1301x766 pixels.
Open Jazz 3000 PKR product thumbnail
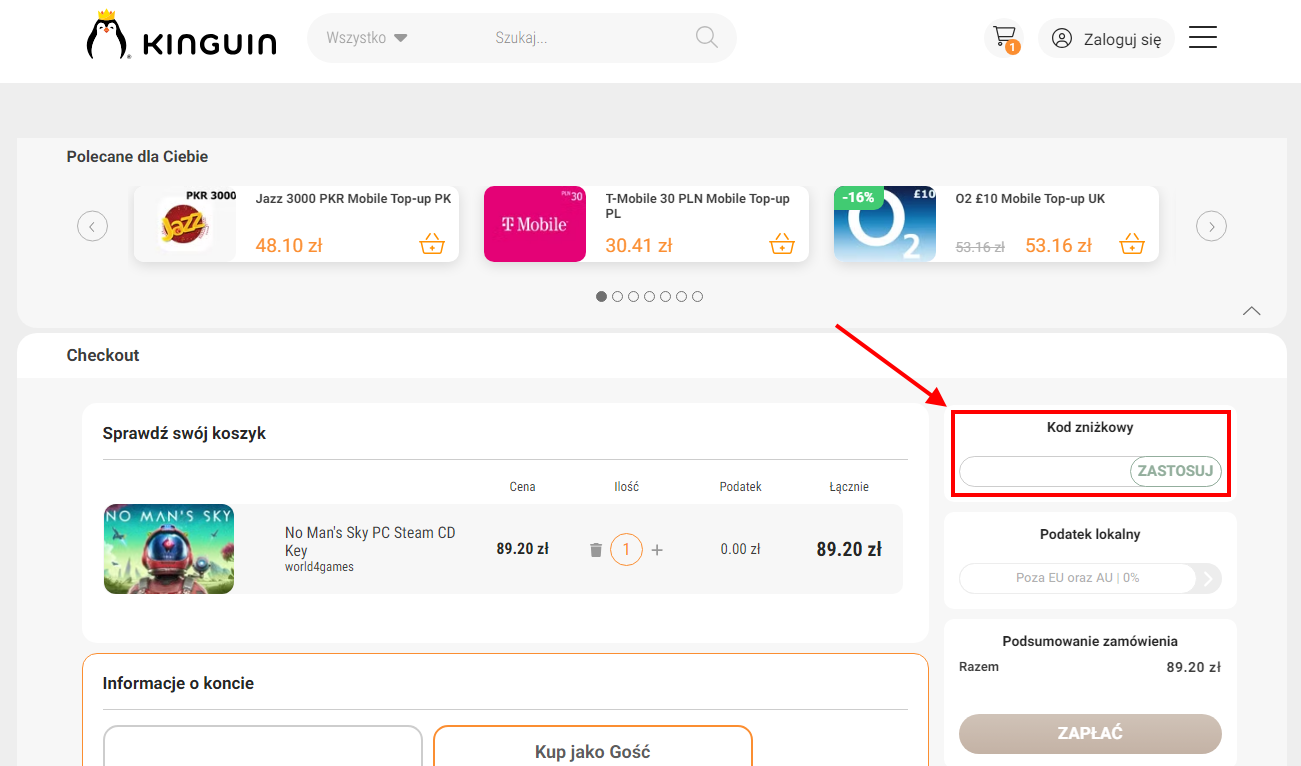(185, 224)
